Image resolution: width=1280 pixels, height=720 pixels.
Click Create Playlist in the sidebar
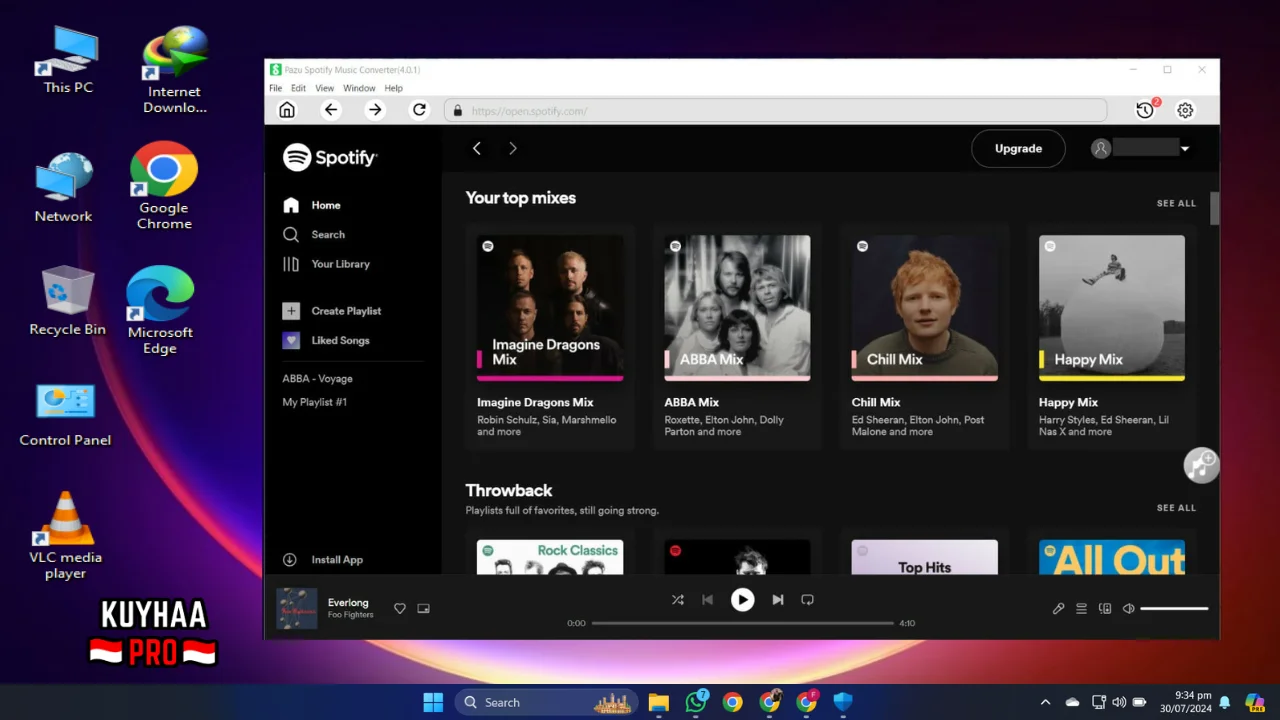click(x=332, y=311)
